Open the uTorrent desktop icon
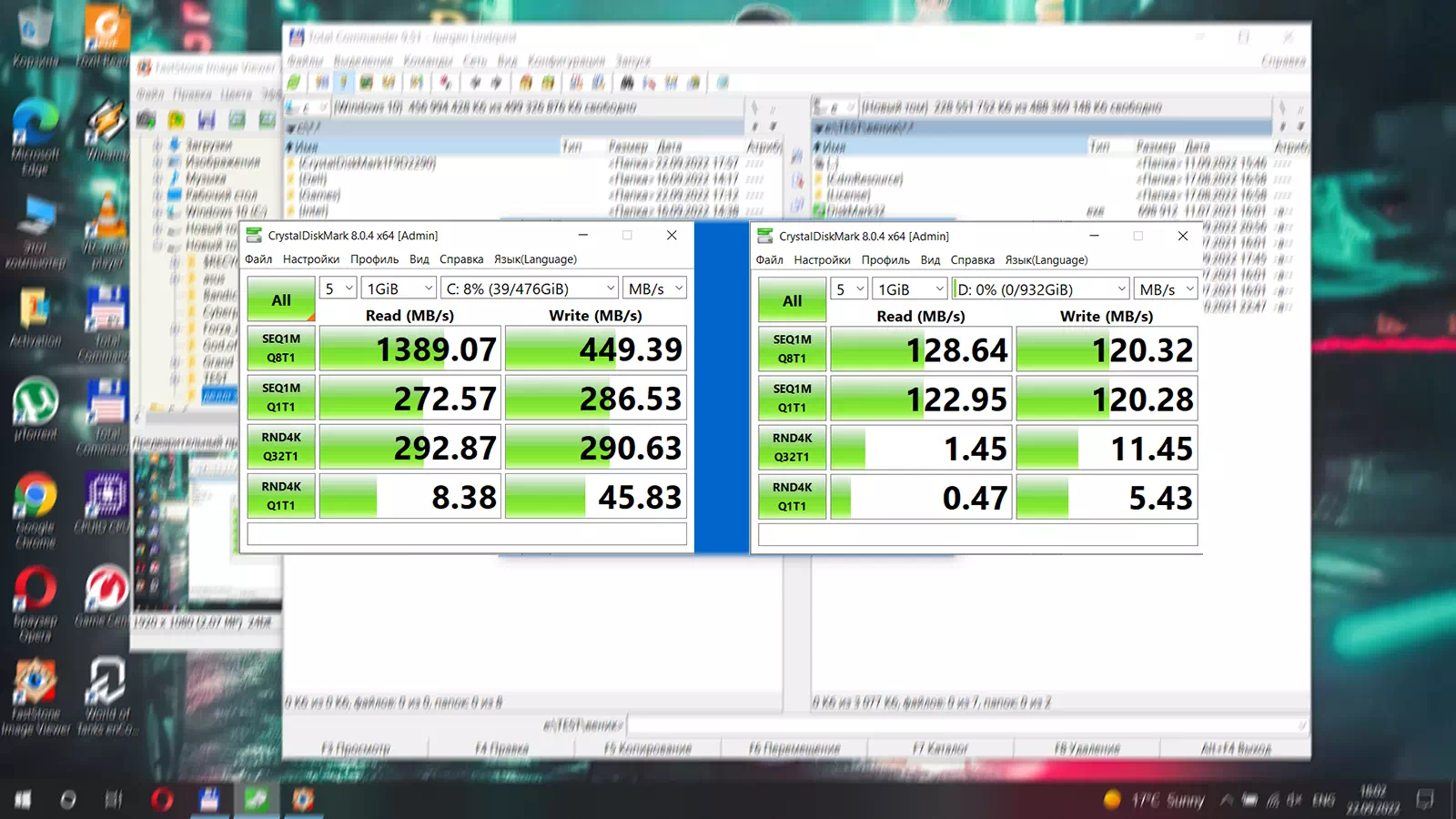The image size is (1456, 819). point(35,402)
